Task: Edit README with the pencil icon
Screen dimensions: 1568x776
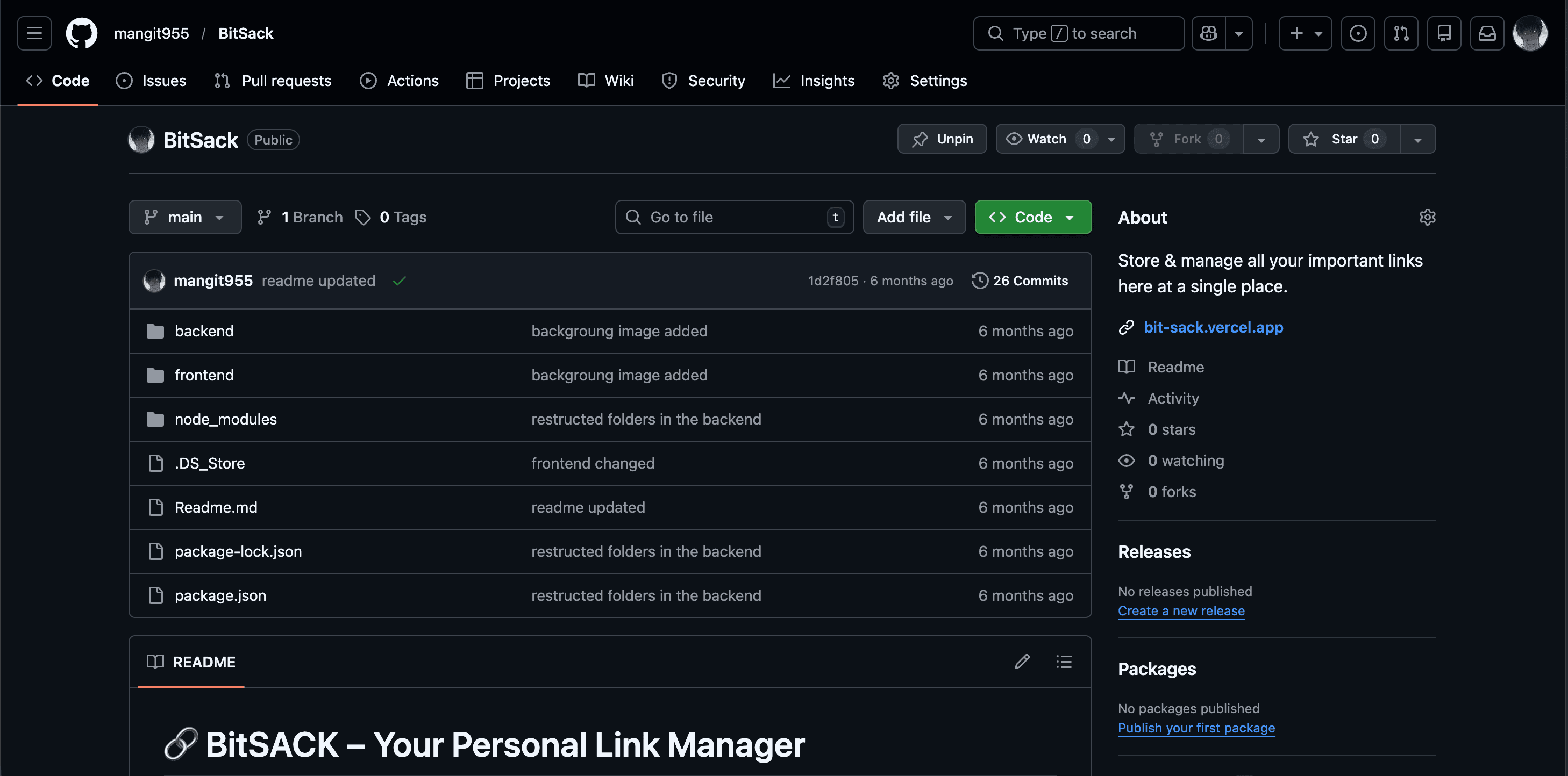Action: 1022,662
